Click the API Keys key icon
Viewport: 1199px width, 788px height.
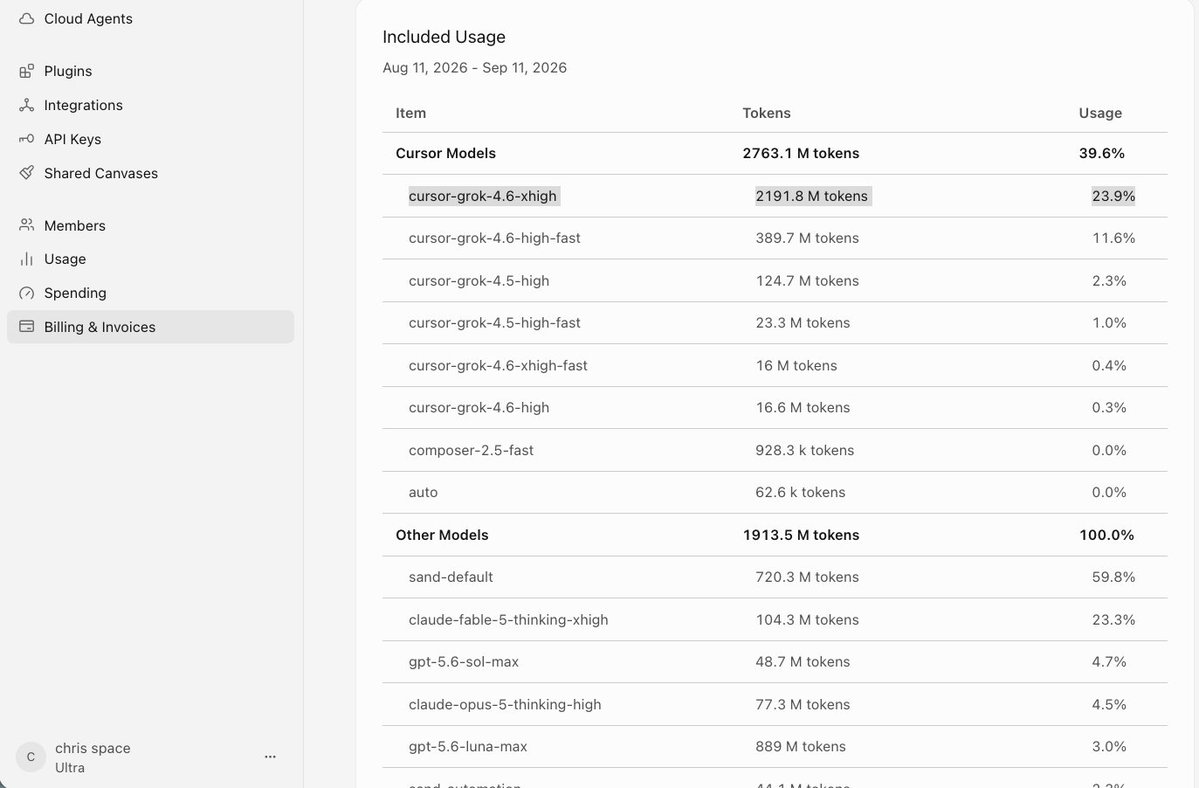point(27,139)
